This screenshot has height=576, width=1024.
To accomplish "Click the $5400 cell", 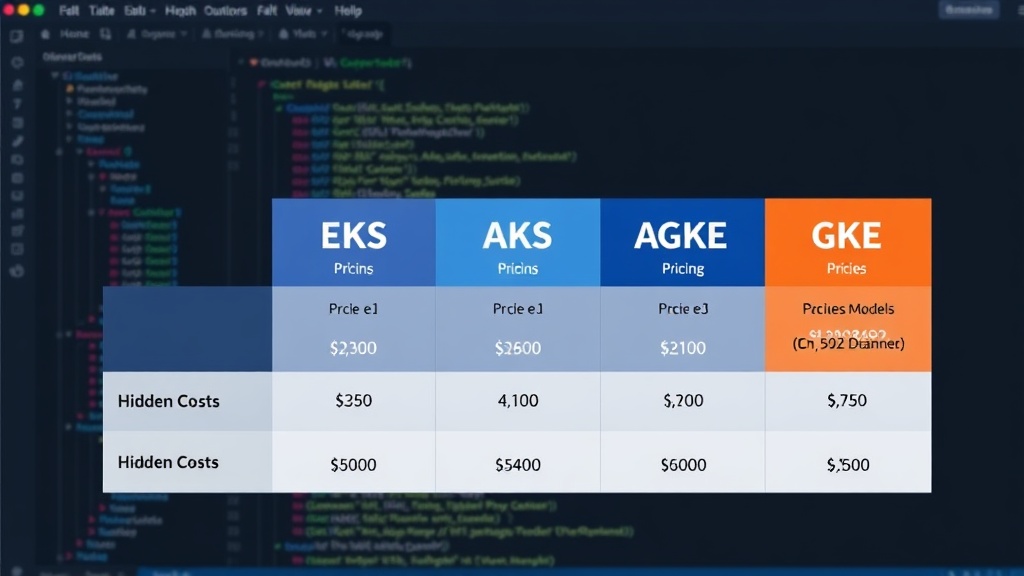I will [x=518, y=462].
